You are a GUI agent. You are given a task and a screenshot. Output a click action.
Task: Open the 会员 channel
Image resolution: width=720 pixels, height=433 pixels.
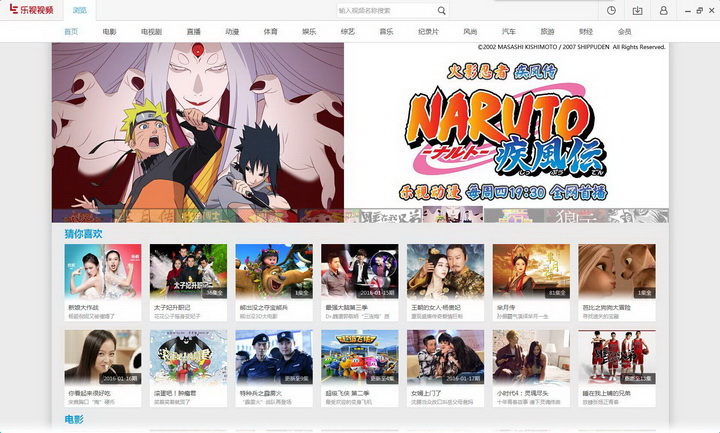pyautogui.click(x=624, y=32)
